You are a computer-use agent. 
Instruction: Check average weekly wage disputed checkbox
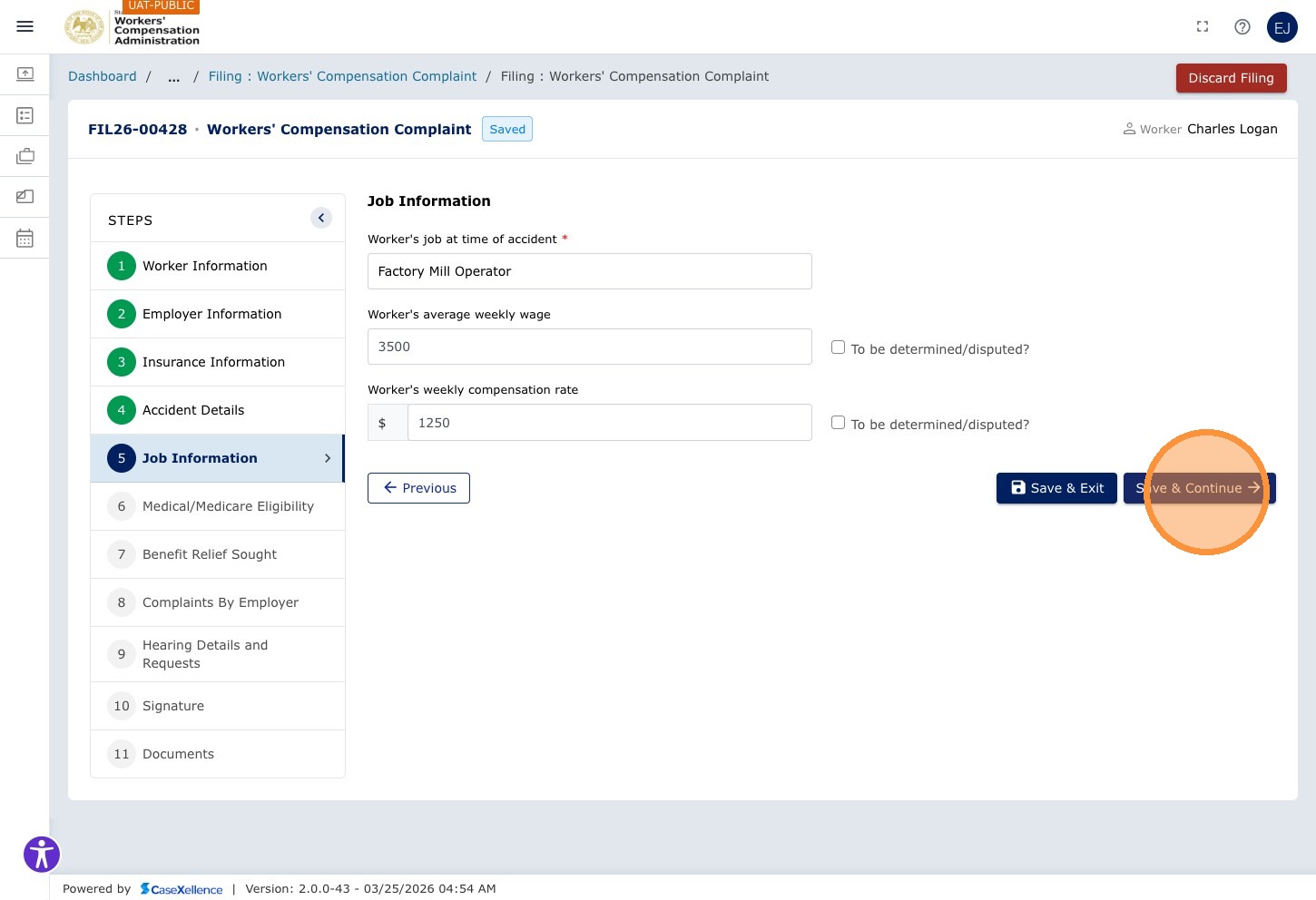[838, 347]
